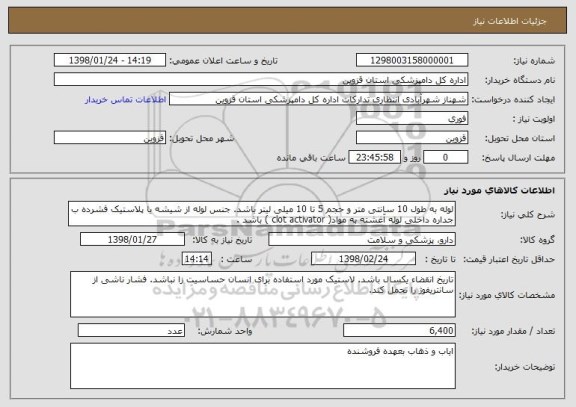Click the general need description text box
Viewport: 576px width, 407px height.
(262, 214)
